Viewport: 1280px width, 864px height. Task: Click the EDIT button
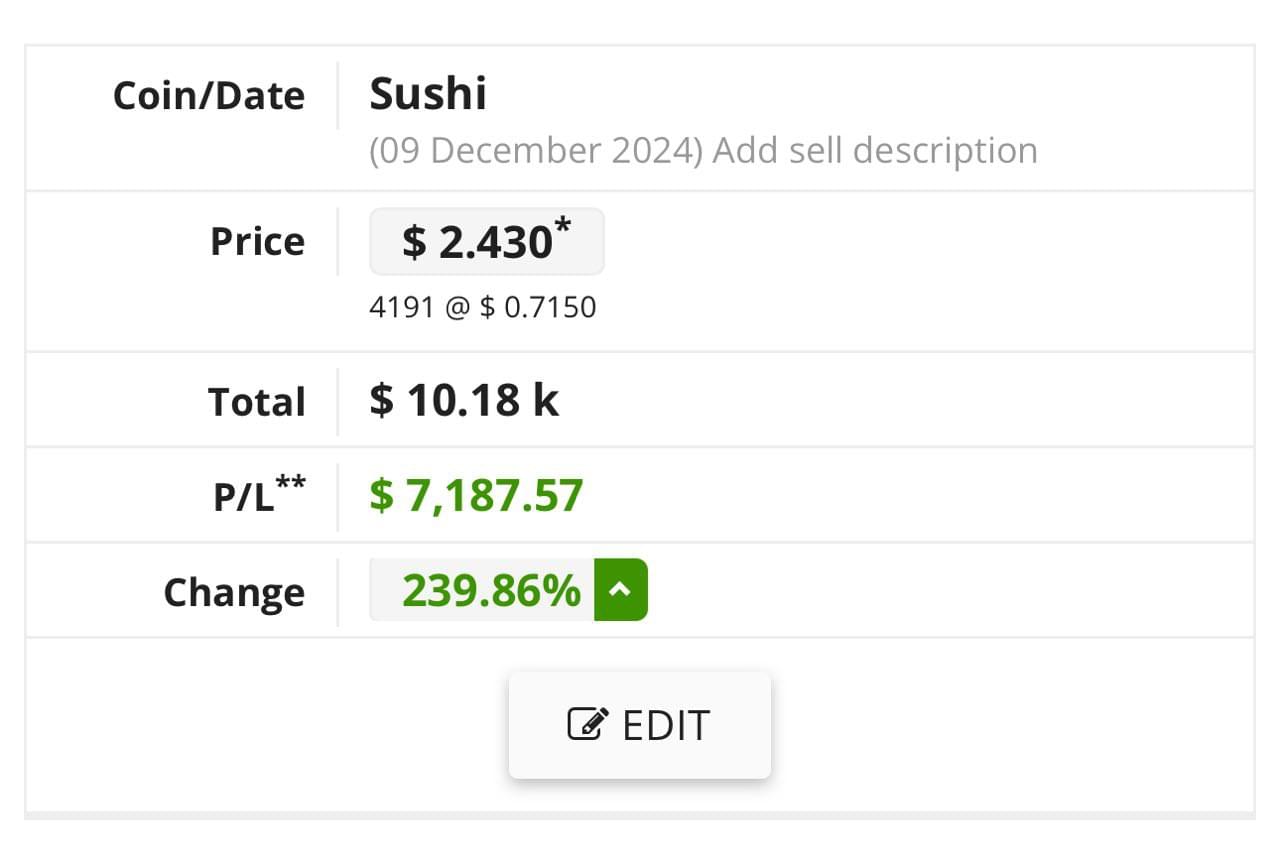click(640, 725)
